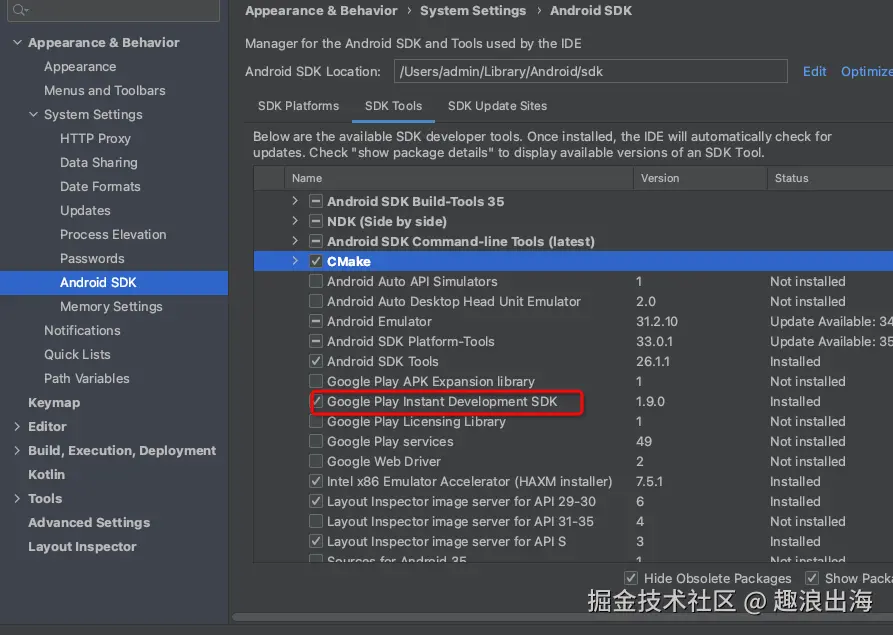Image resolution: width=893 pixels, height=635 pixels.
Task: Collapse the System Settings subtree
Action: point(34,114)
